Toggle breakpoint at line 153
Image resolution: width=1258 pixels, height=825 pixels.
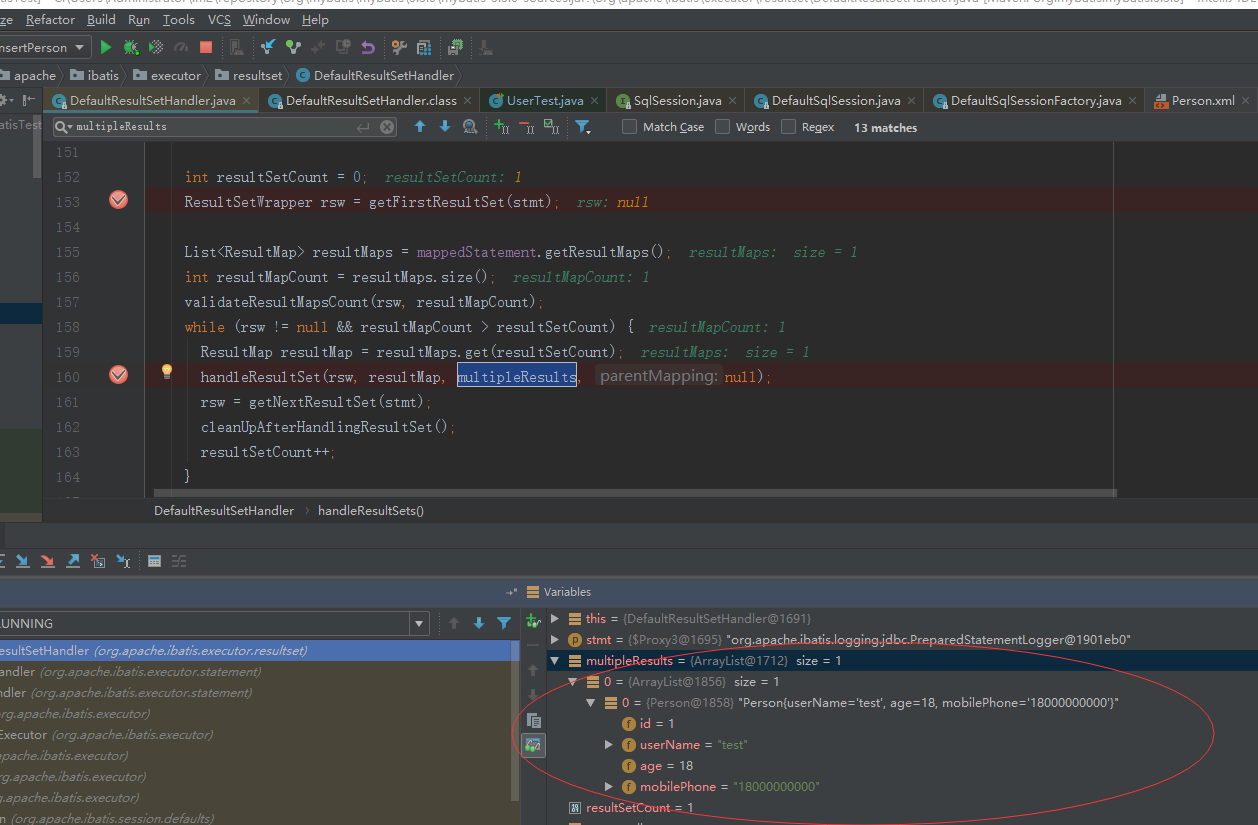click(x=118, y=200)
